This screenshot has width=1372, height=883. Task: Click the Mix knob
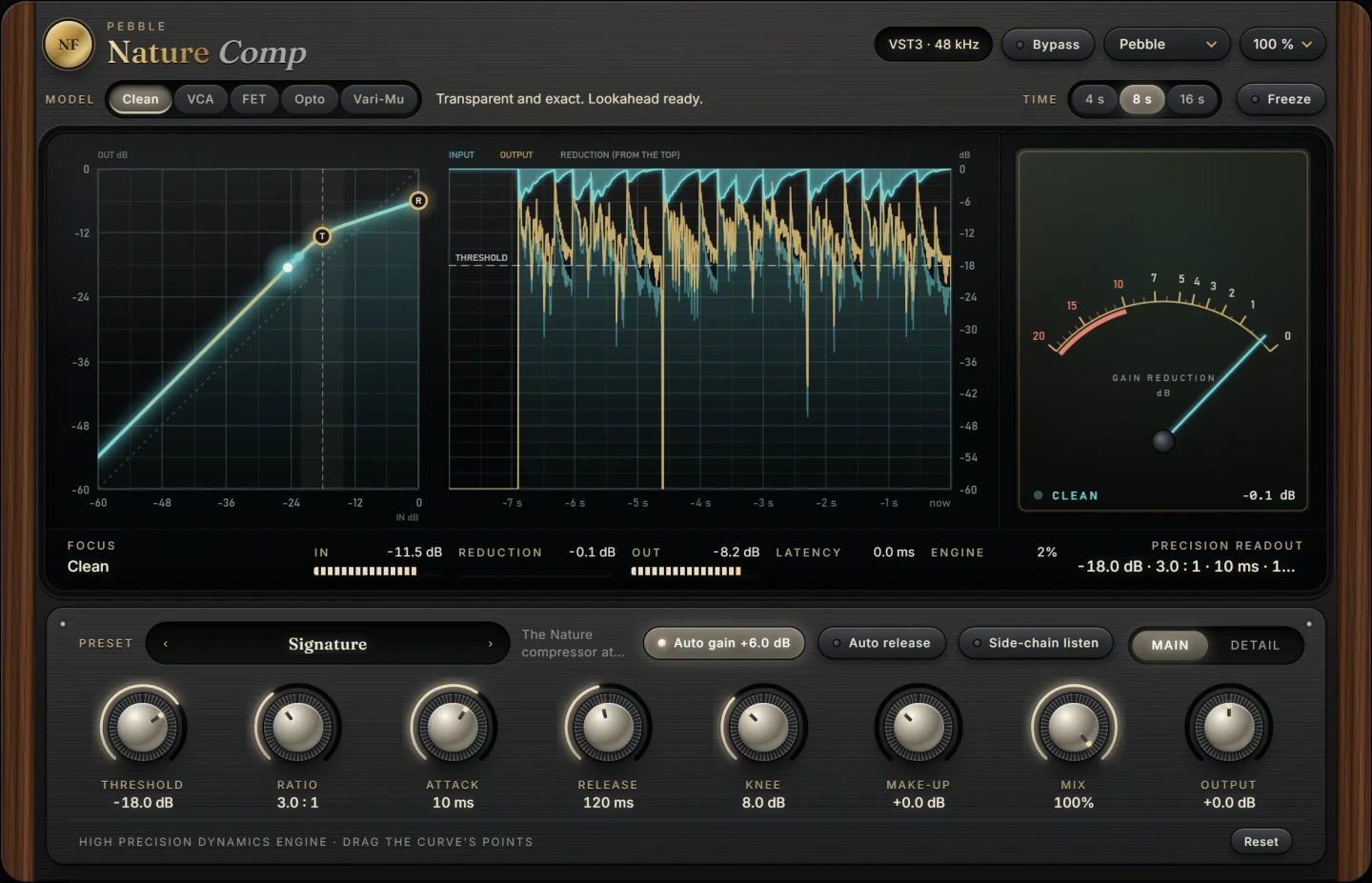coord(1074,728)
